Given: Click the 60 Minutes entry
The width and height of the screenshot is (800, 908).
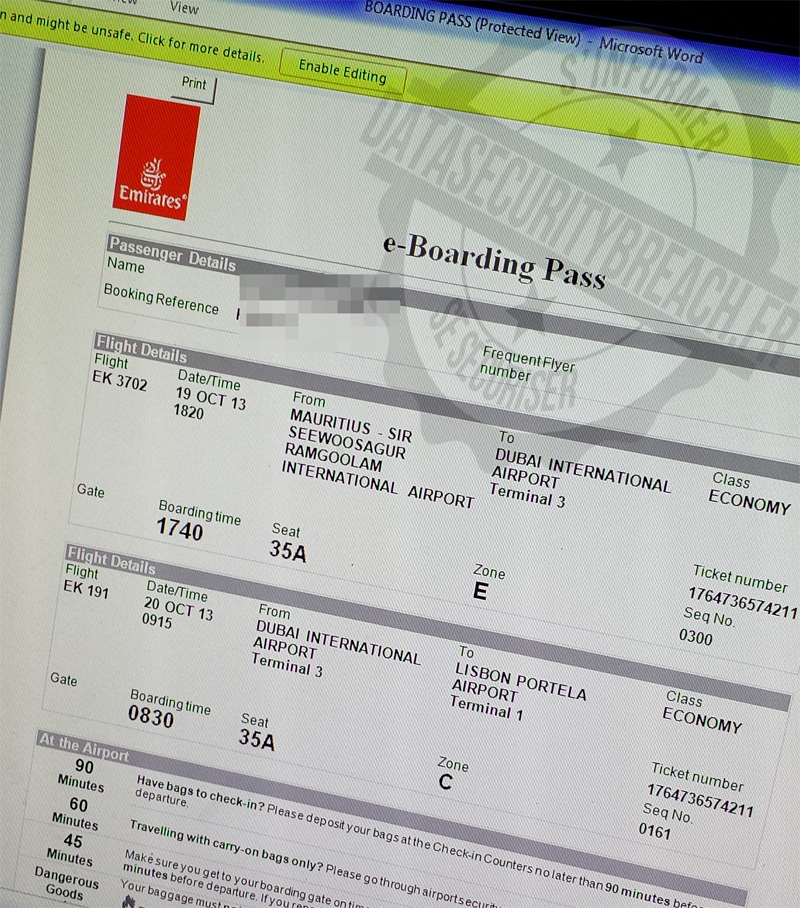Looking at the screenshot, I should point(76,813).
